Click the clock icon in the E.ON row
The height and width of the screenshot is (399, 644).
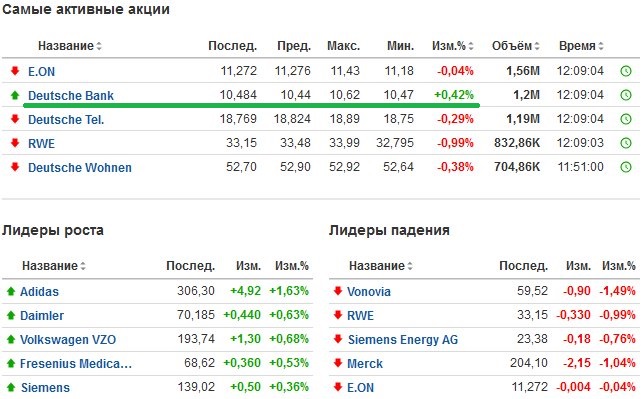tap(626, 71)
